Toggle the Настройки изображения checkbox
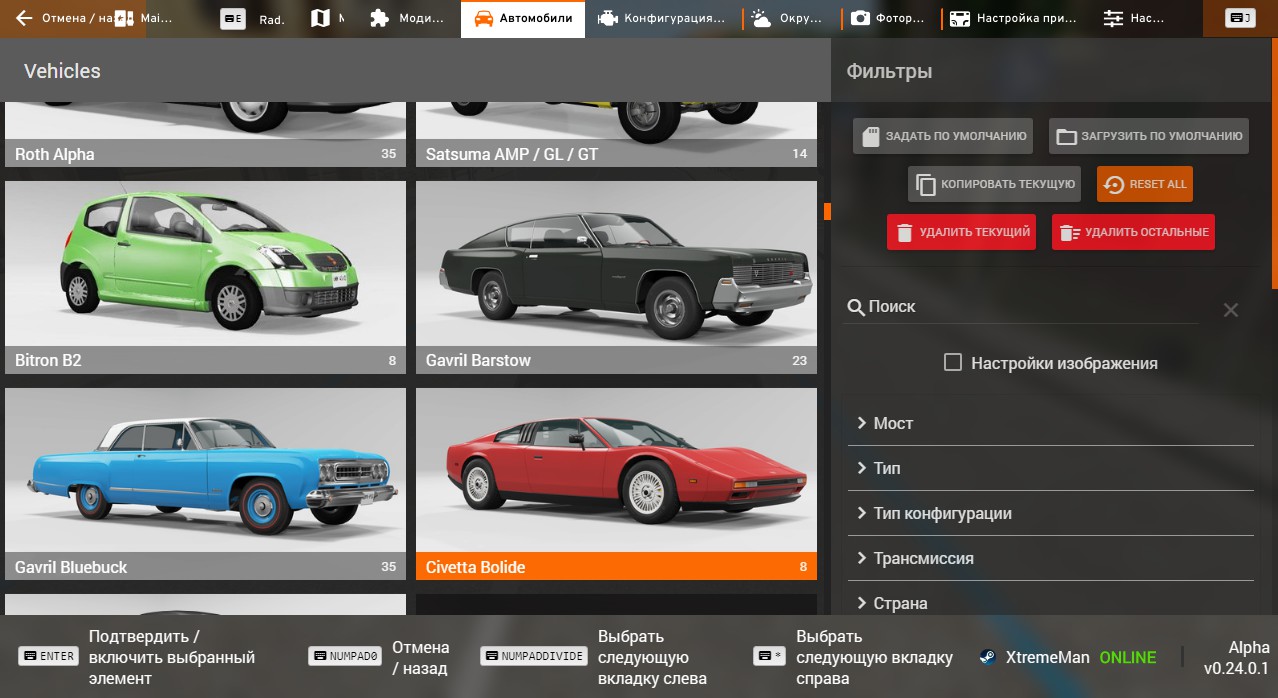 click(x=953, y=362)
